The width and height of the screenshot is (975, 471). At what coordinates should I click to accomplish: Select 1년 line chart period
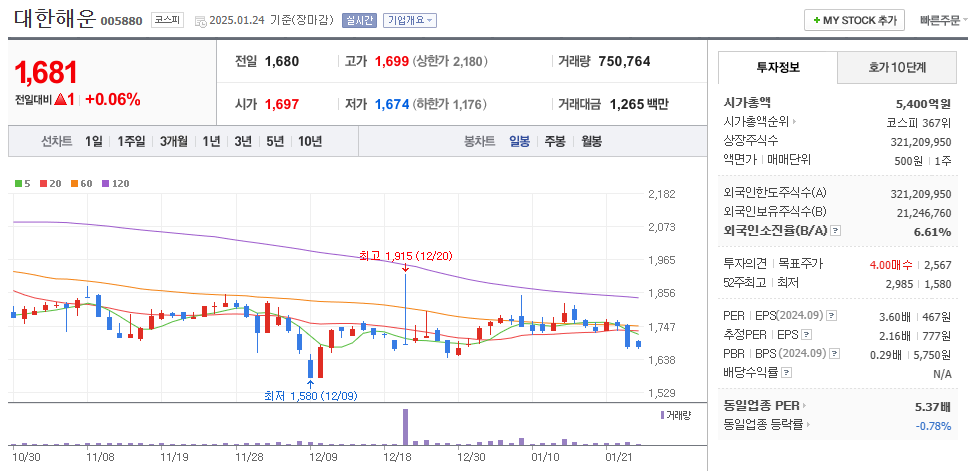211,141
